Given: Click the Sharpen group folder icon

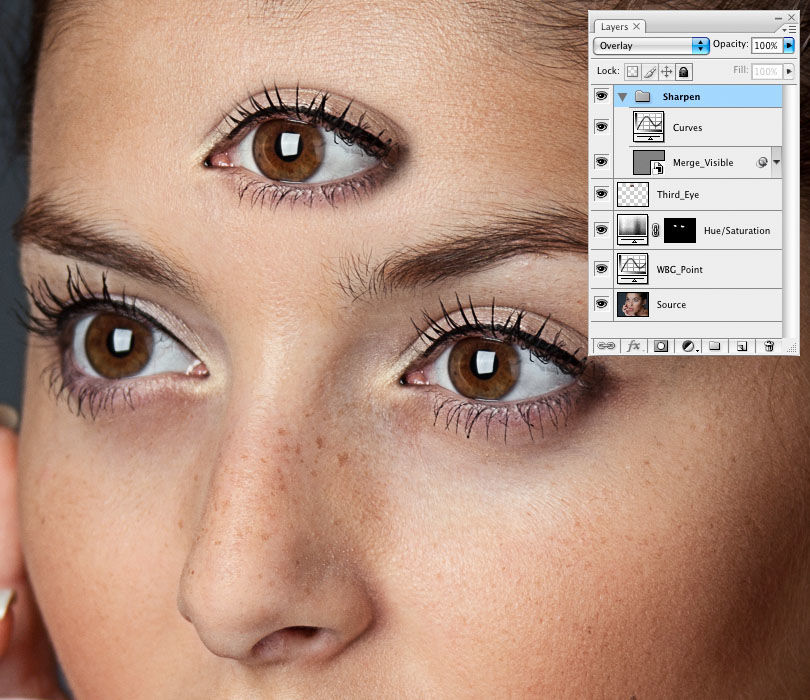Looking at the screenshot, I should tap(642, 97).
